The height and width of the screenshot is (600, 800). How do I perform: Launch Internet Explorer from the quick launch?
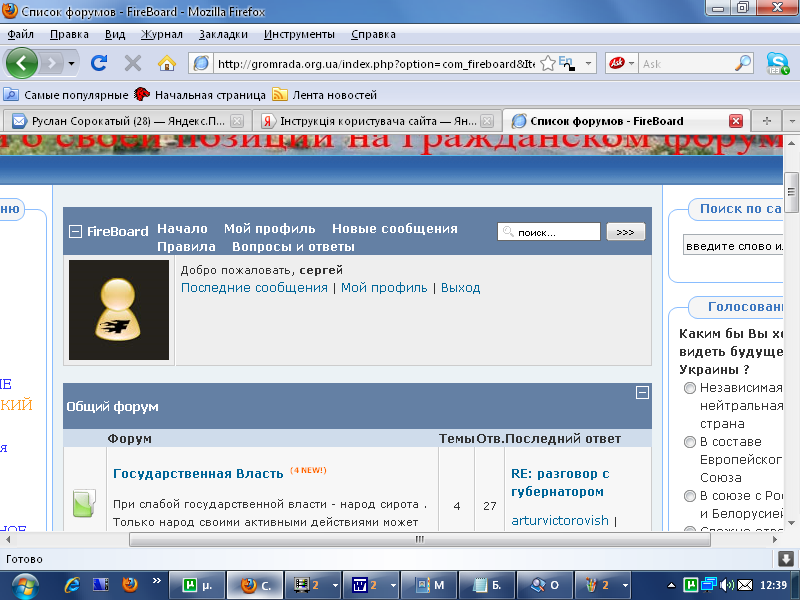72,585
